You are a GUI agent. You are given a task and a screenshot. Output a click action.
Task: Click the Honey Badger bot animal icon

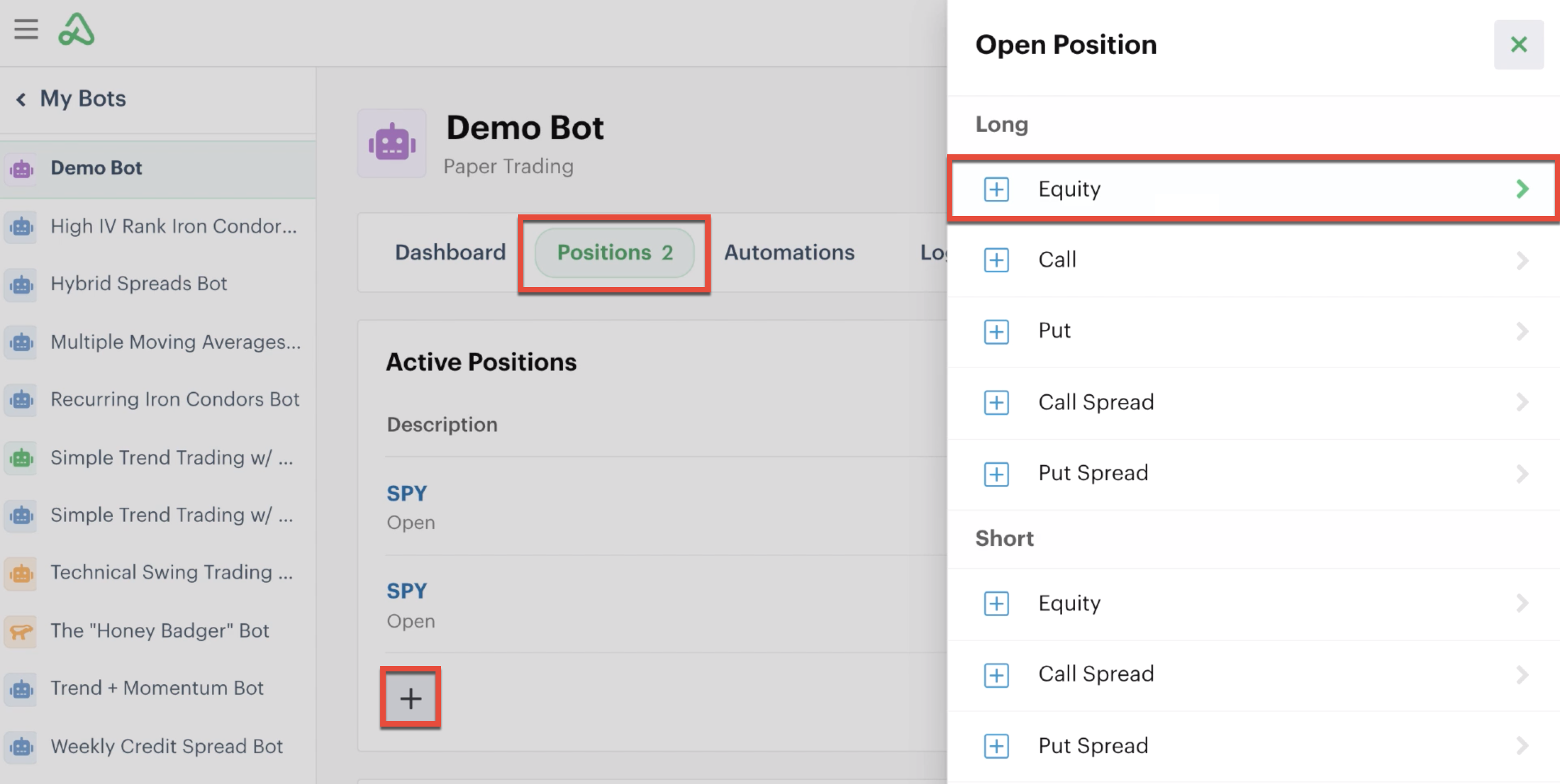[x=22, y=631]
